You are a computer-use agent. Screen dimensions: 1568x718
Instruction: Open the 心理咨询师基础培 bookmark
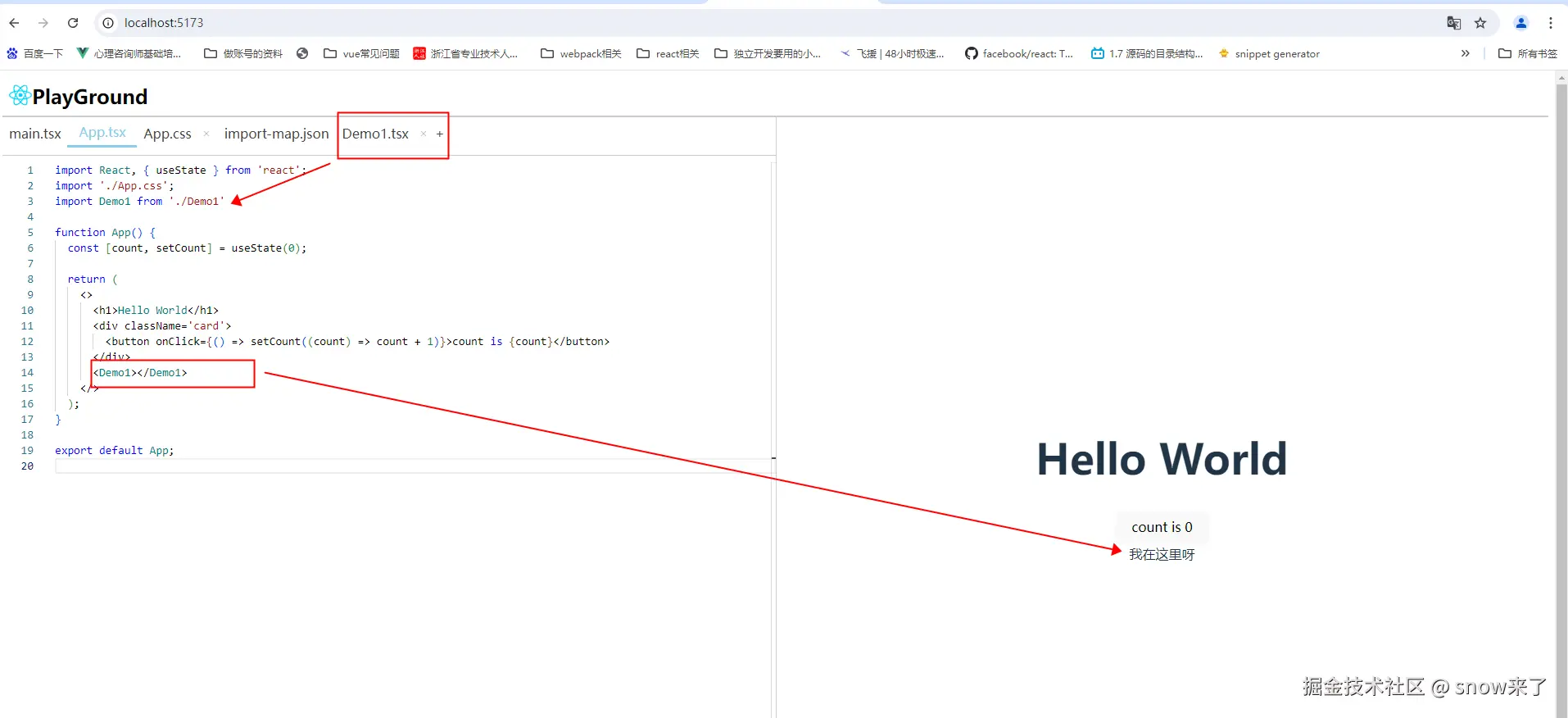click(129, 53)
